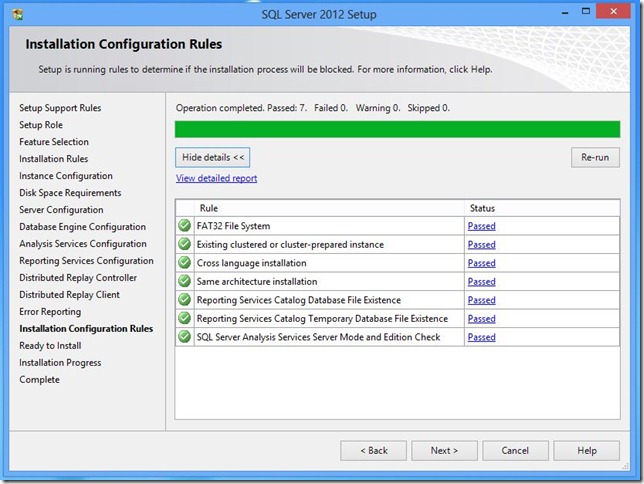The width and height of the screenshot is (644, 484).
Task: Proceed with the Next button
Action: [x=444, y=451]
